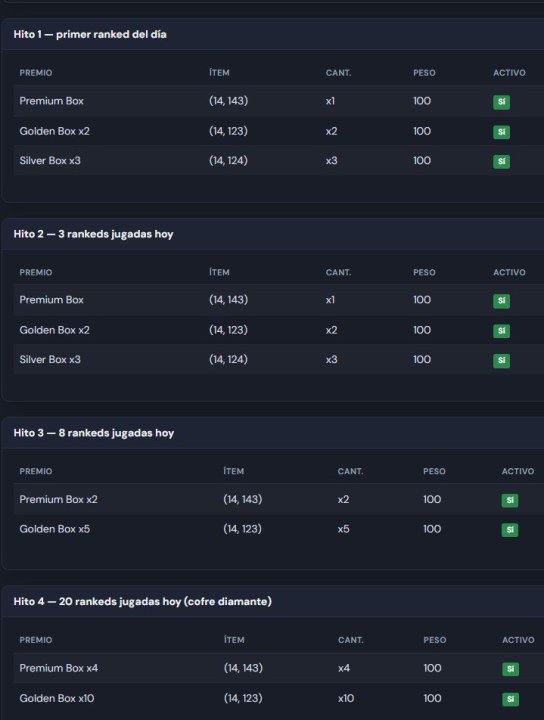The image size is (544, 720).
Task: Toggle Sí badge for Golden Box x10 in Hito 4
Action: tap(510, 699)
